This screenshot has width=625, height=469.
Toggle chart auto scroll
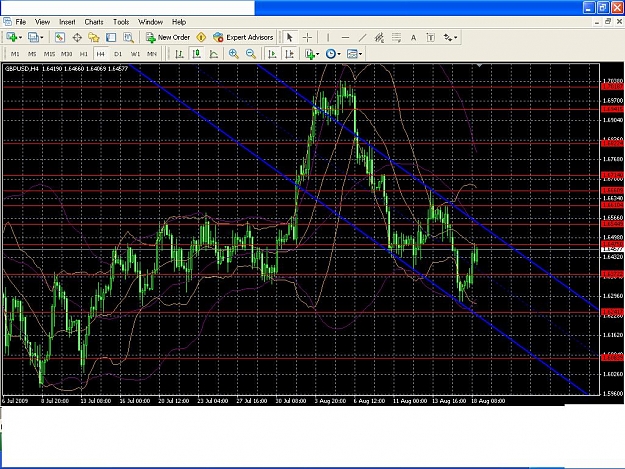click(272, 54)
